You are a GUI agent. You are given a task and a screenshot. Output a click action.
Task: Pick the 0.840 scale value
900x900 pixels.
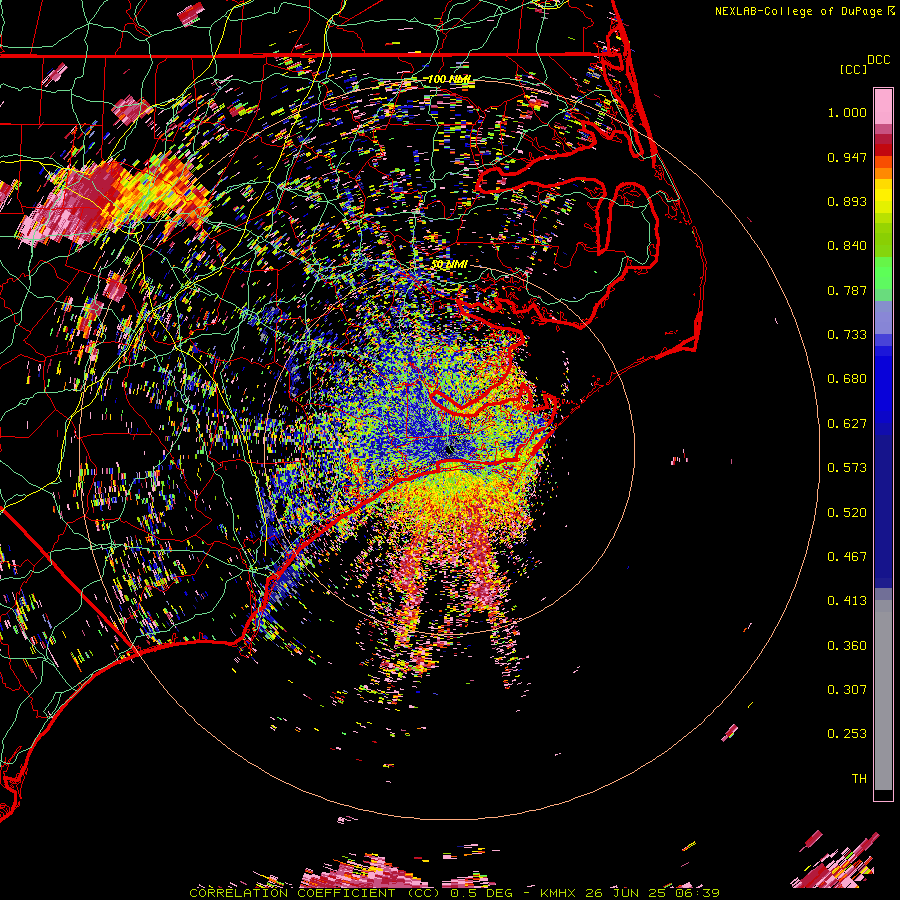click(x=847, y=246)
